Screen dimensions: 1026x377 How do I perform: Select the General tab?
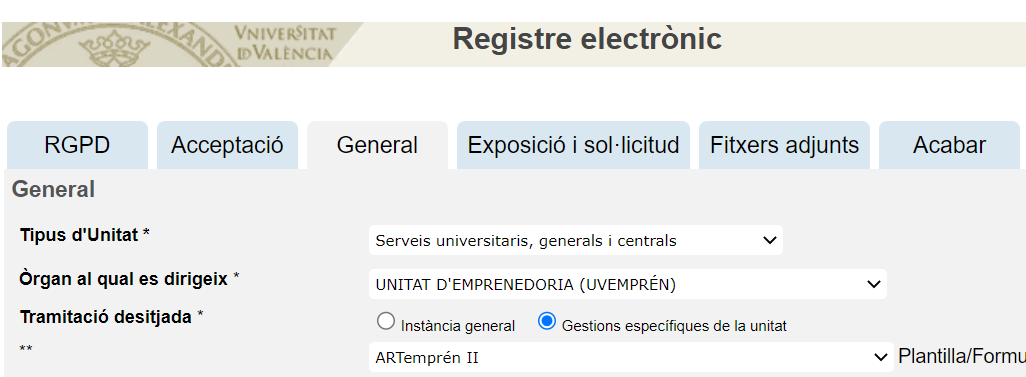tap(378, 145)
